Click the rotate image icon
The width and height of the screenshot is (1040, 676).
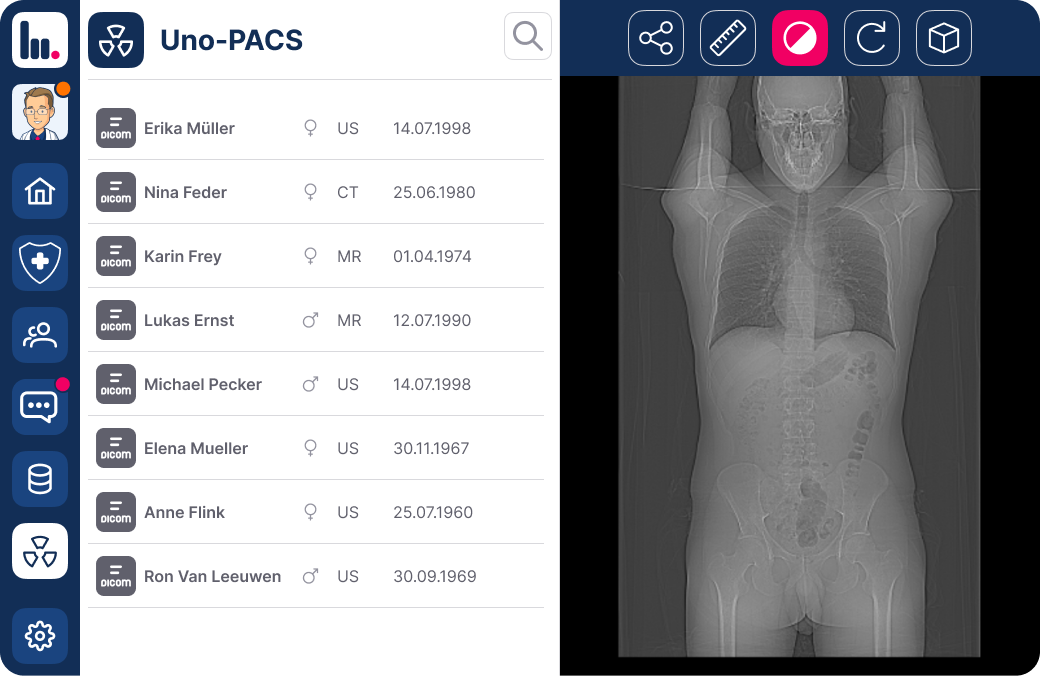(872, 38)
